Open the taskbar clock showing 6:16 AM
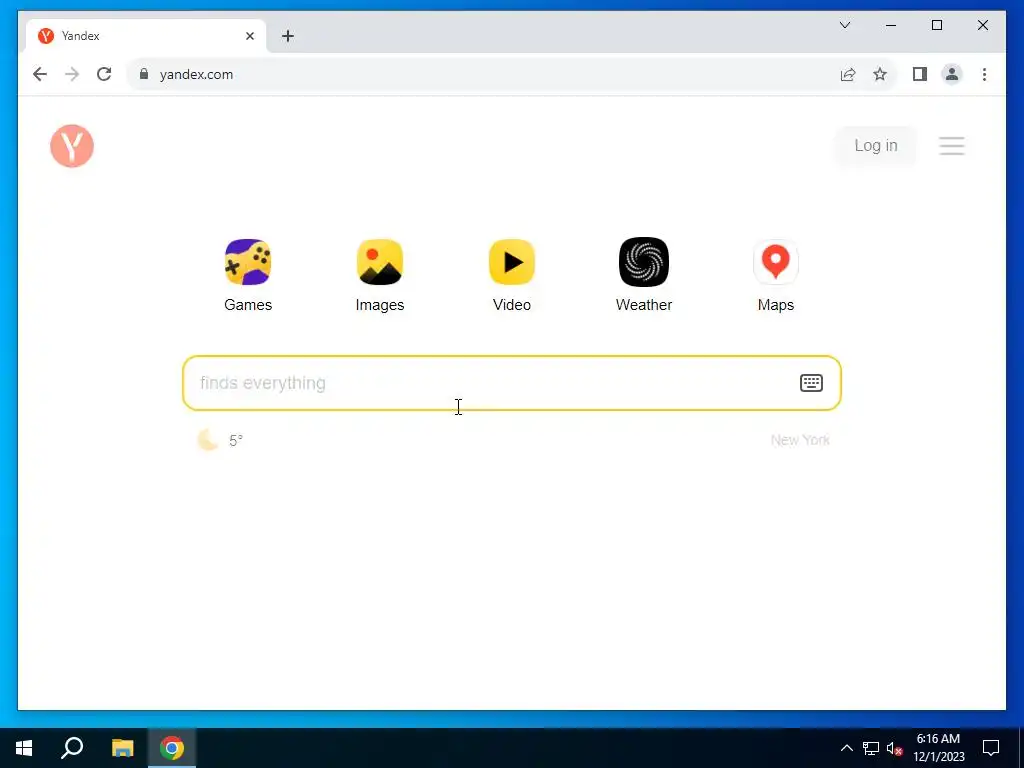 pos(938,748)
